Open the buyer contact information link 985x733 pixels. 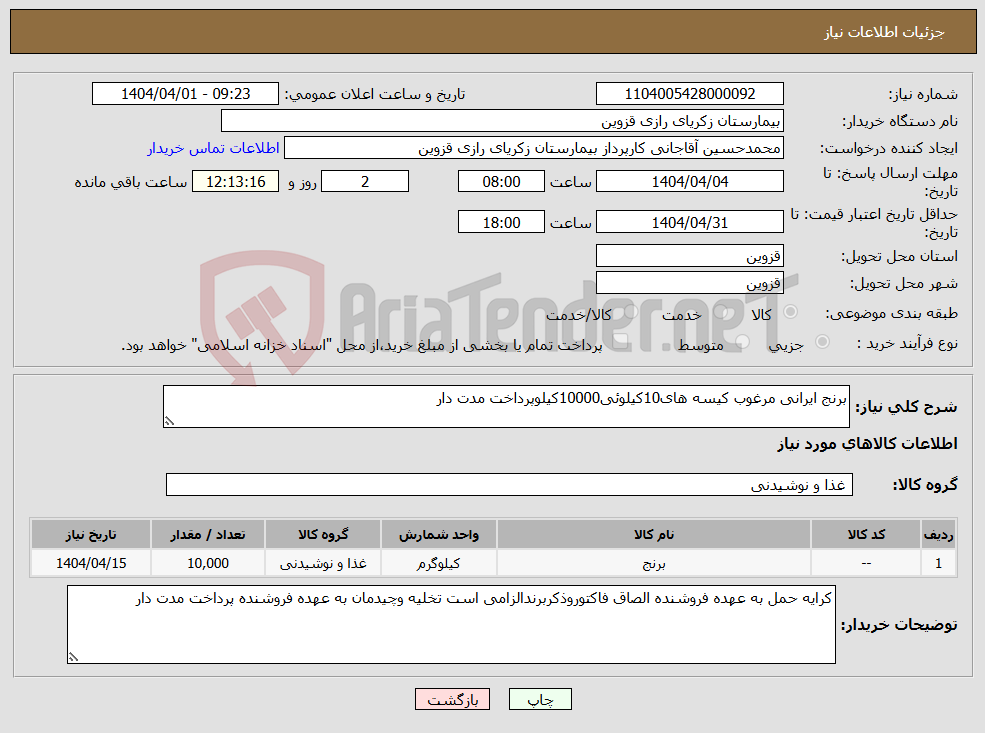213,148
